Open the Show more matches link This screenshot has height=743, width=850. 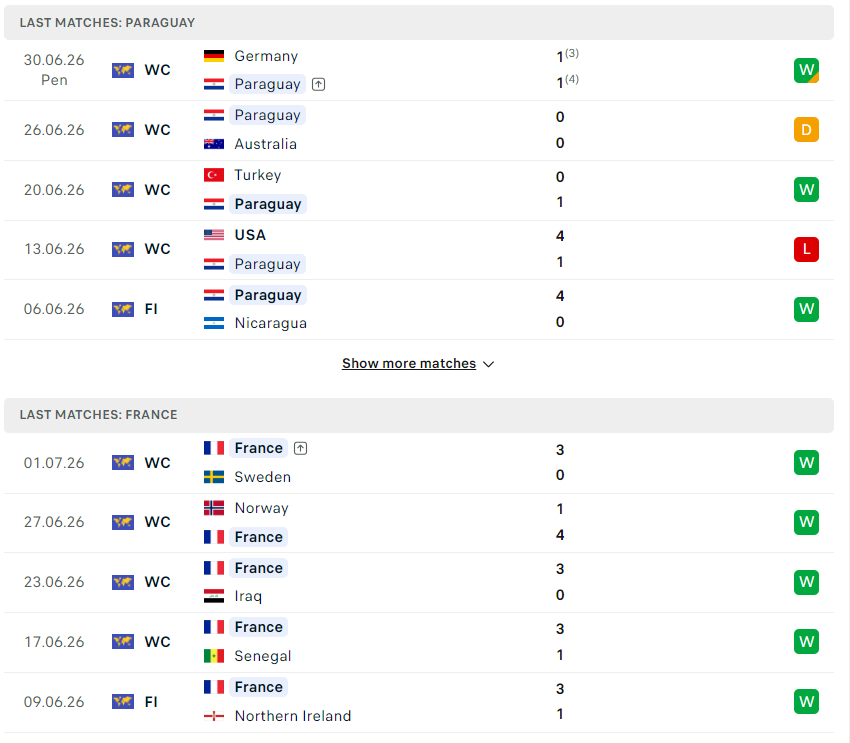click(x=409, y=364)
